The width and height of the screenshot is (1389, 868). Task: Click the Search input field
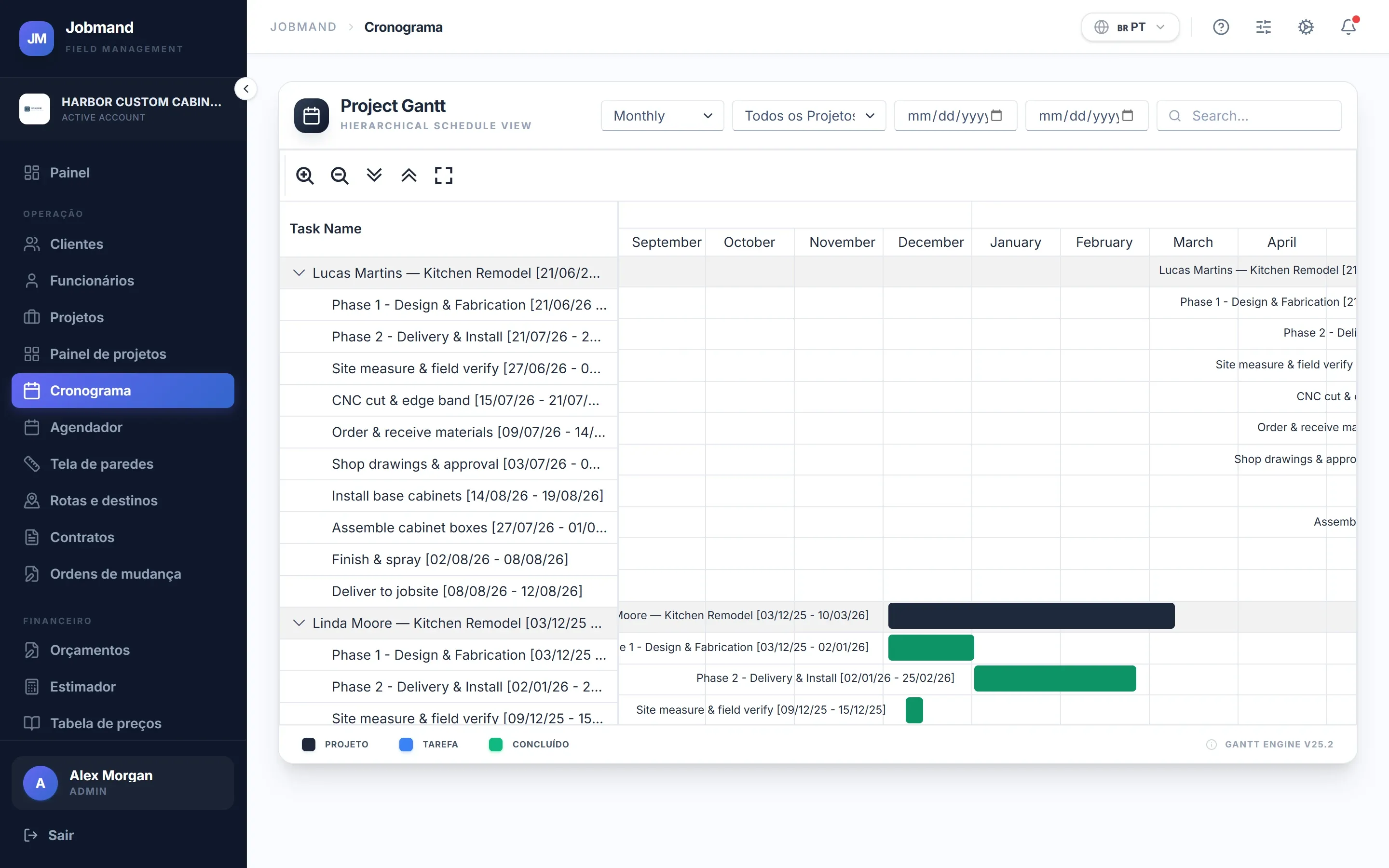coord(1248,115)
